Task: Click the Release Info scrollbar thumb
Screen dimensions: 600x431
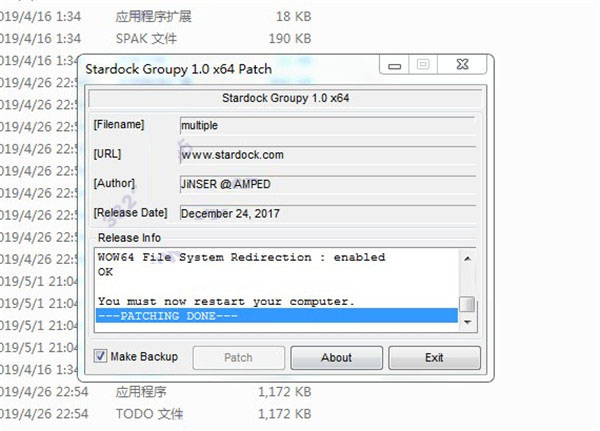Action: (467, 305)
